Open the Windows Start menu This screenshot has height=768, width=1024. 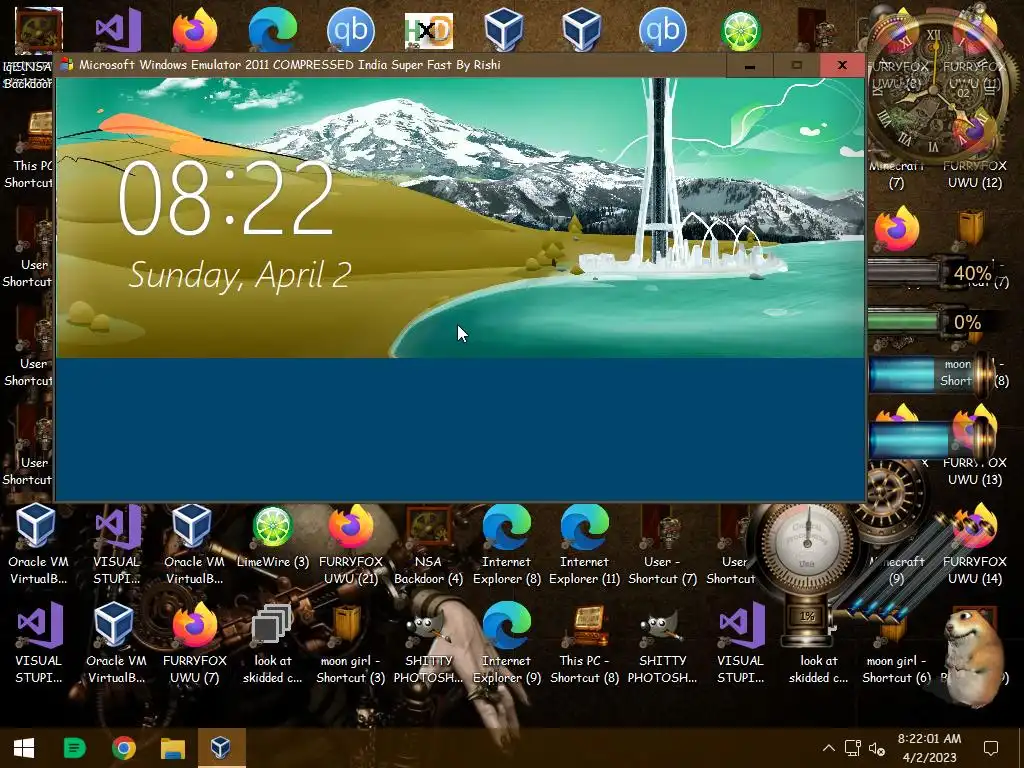click(x=24, y=748)
